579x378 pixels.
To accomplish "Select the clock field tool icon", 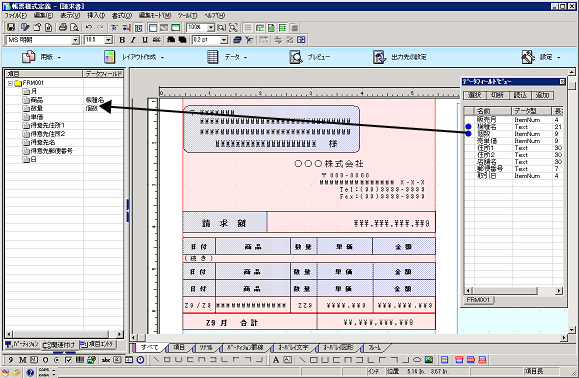I will [x=140, y=360].
